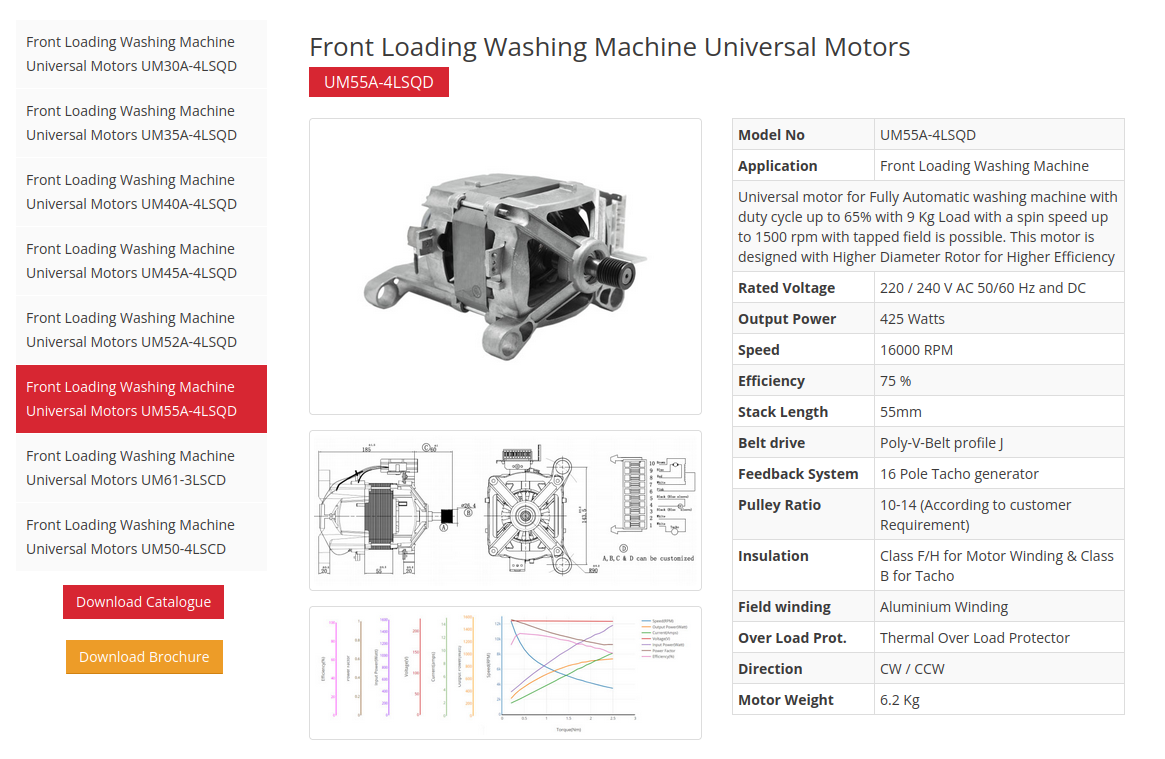
Task: Click the 'Over Load Prot.' row label
Action: 792,639
